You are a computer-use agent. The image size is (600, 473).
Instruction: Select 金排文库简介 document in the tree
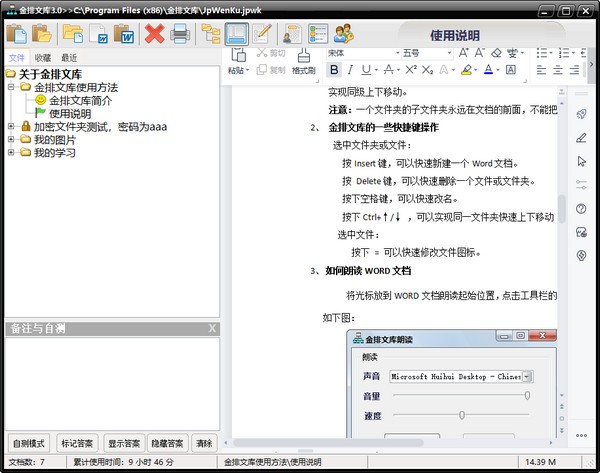pos(80,101)
